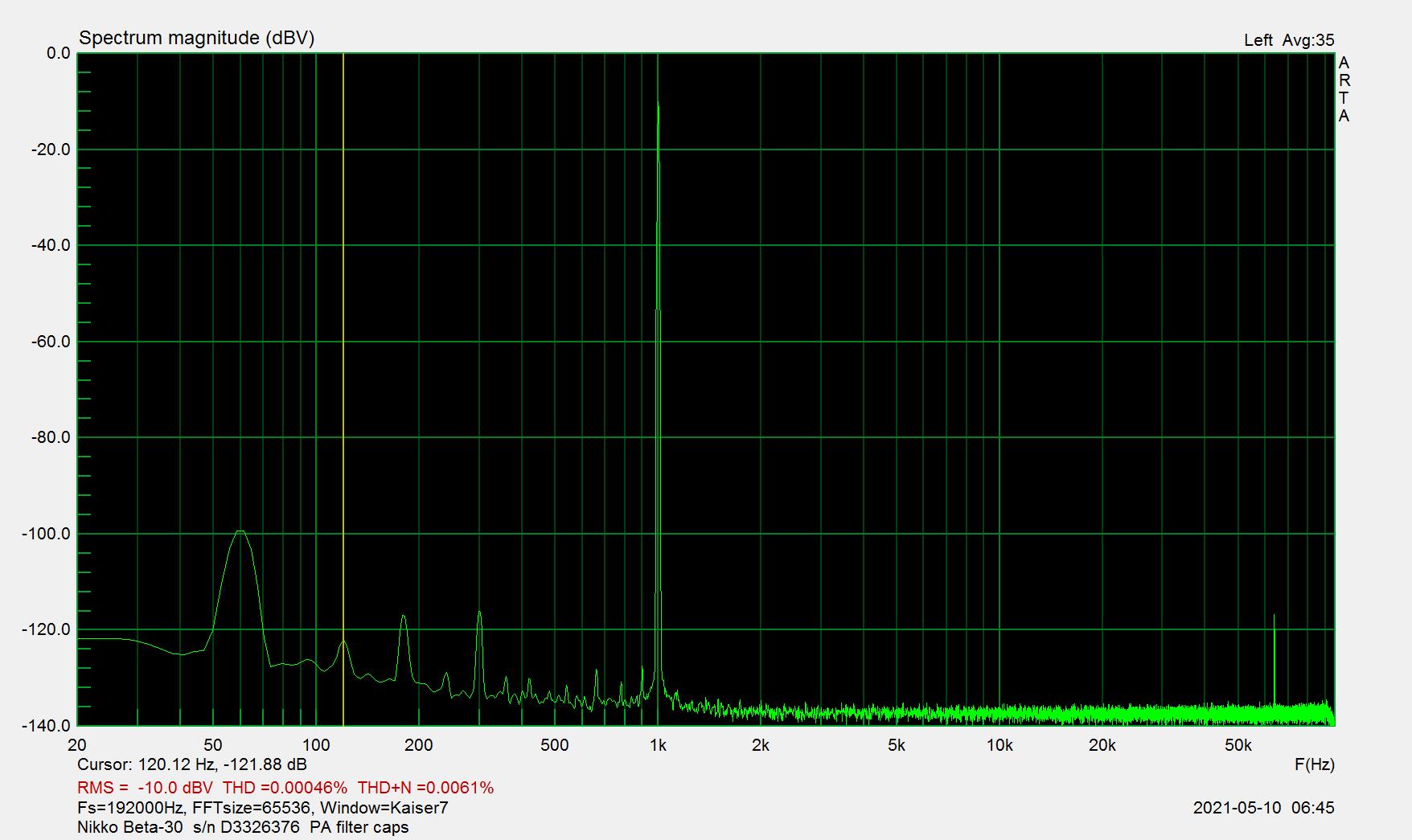Click the 'Spectrum magnitude (dBV)' title
1412x840 pixels.
(196, 38)
